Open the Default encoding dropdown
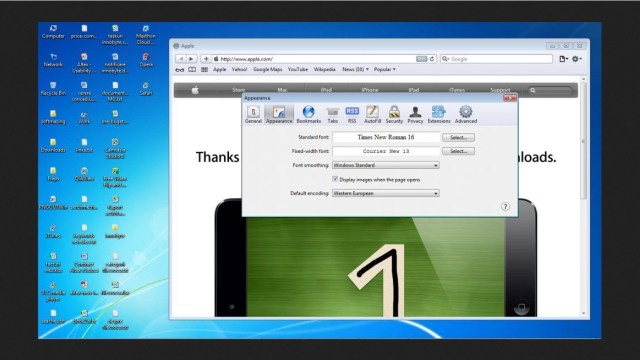The height and width of the screenshot is (360, 640). point(386,193)
